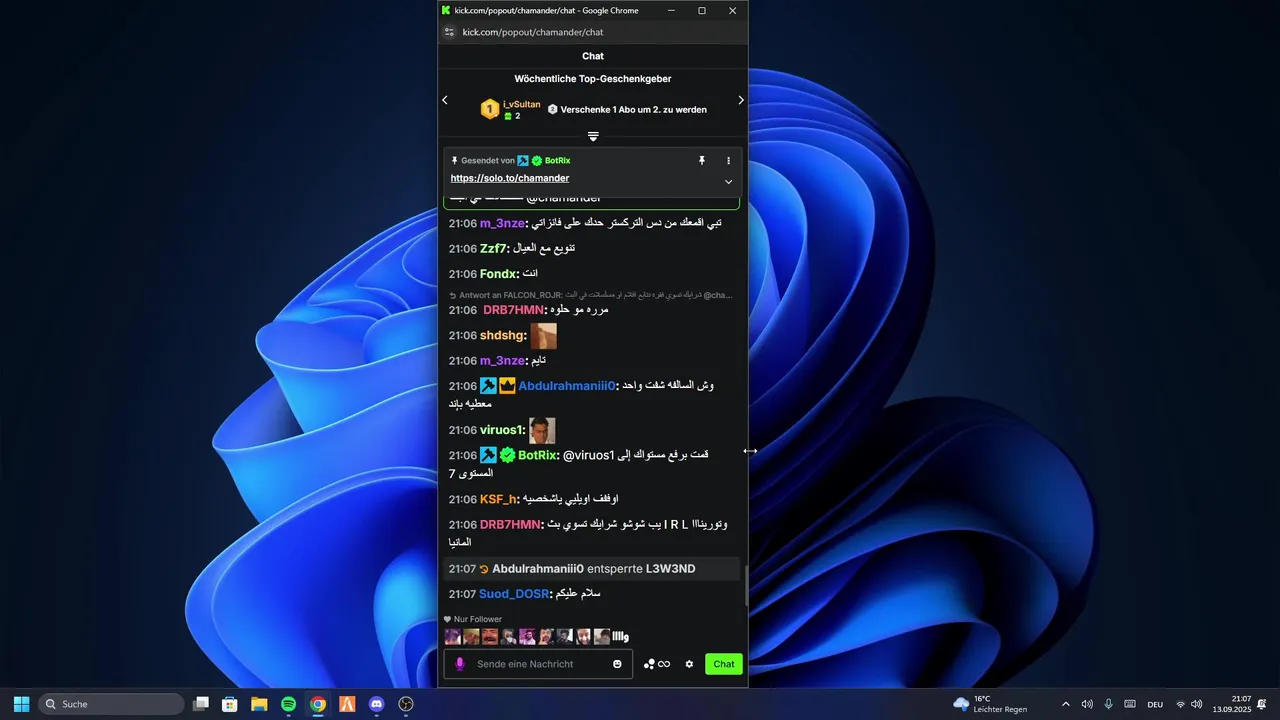1280x720 pixels.
Task: Click verified badge in pinned message header
Action: coord(537,160)
